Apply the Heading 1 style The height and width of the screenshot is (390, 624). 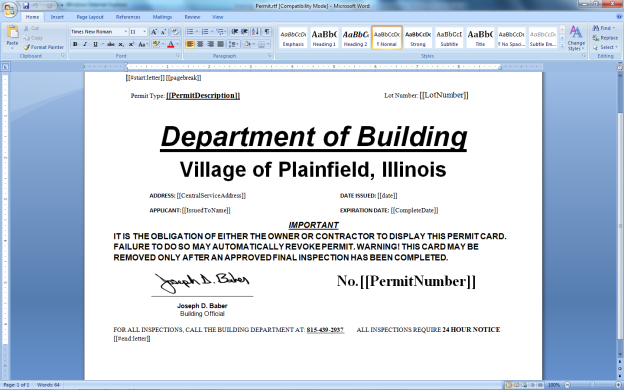pos(324,38)
